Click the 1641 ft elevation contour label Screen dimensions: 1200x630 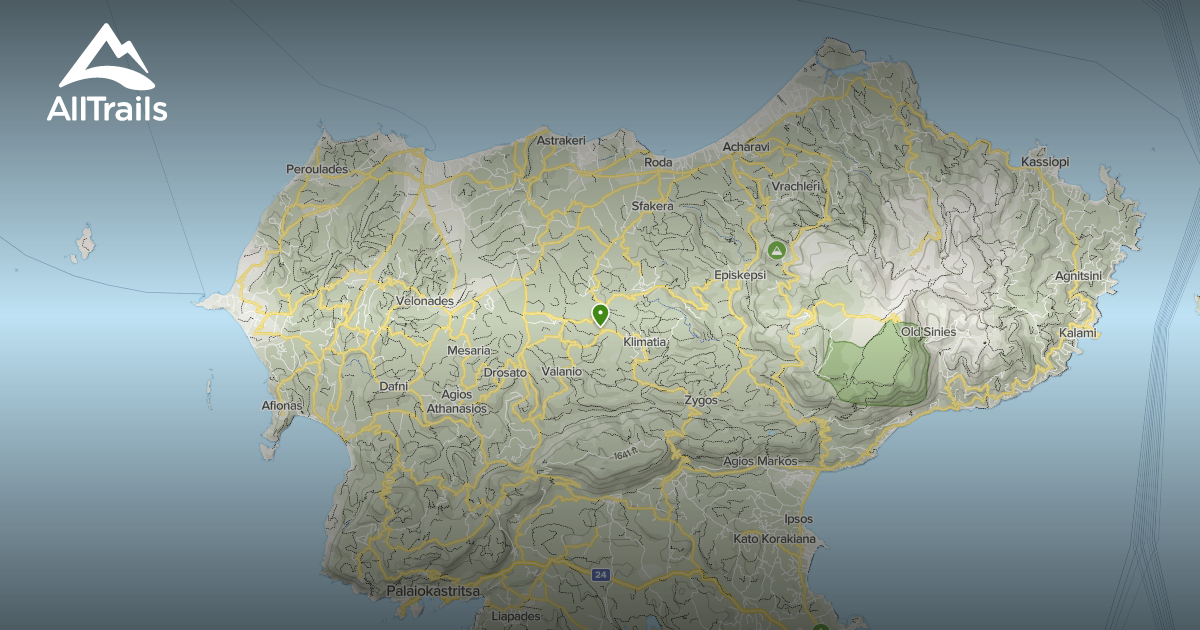click(623, 450)
